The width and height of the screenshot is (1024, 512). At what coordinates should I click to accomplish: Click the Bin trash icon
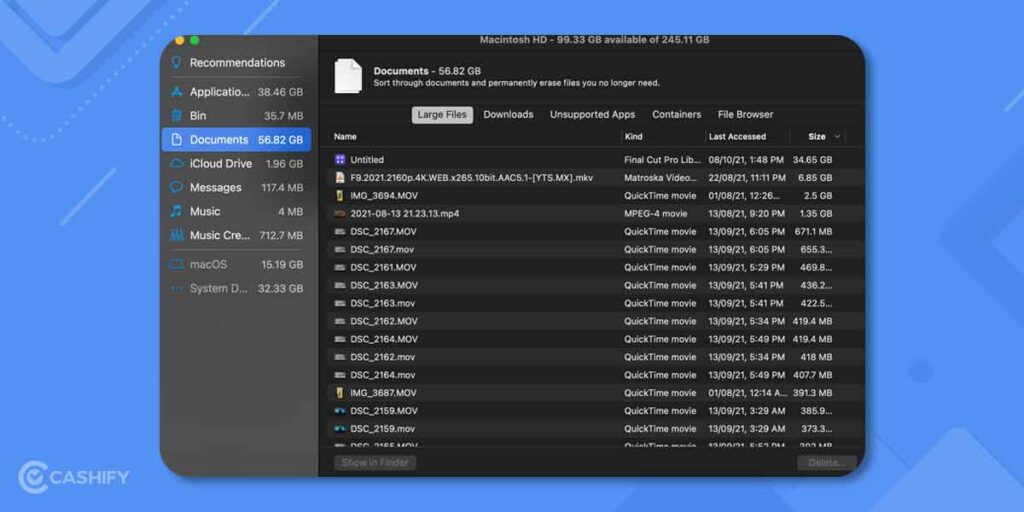pyautogui.click(x=176, y=116)
